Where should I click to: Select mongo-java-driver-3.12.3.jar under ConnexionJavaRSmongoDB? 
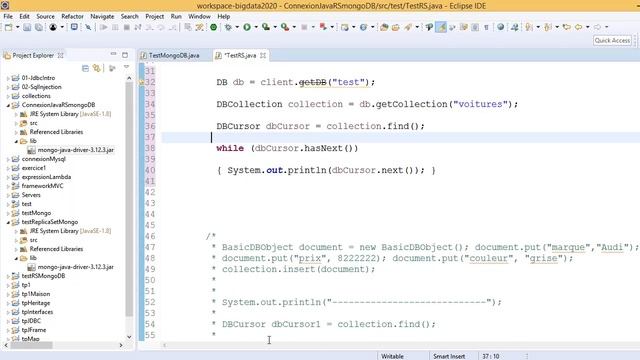click(76, 150)
